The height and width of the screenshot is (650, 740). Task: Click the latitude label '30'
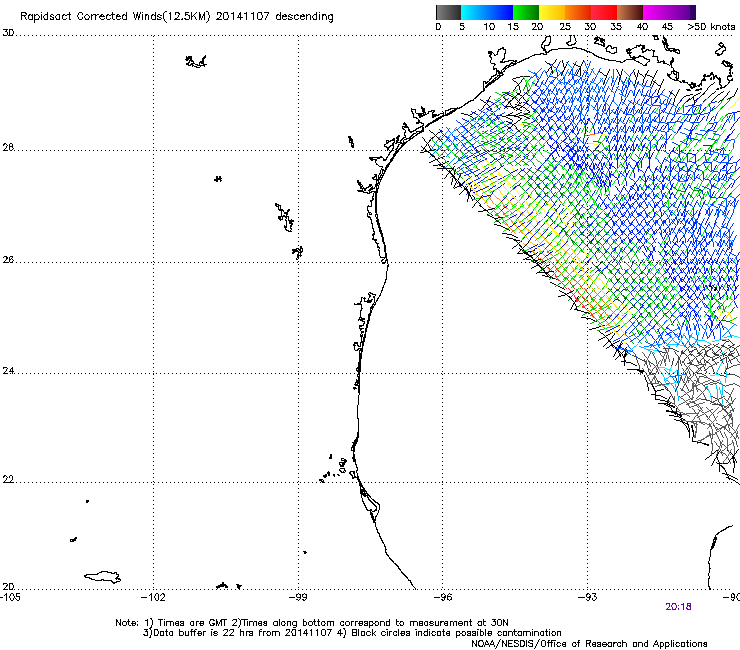click(x=8, y=33)
